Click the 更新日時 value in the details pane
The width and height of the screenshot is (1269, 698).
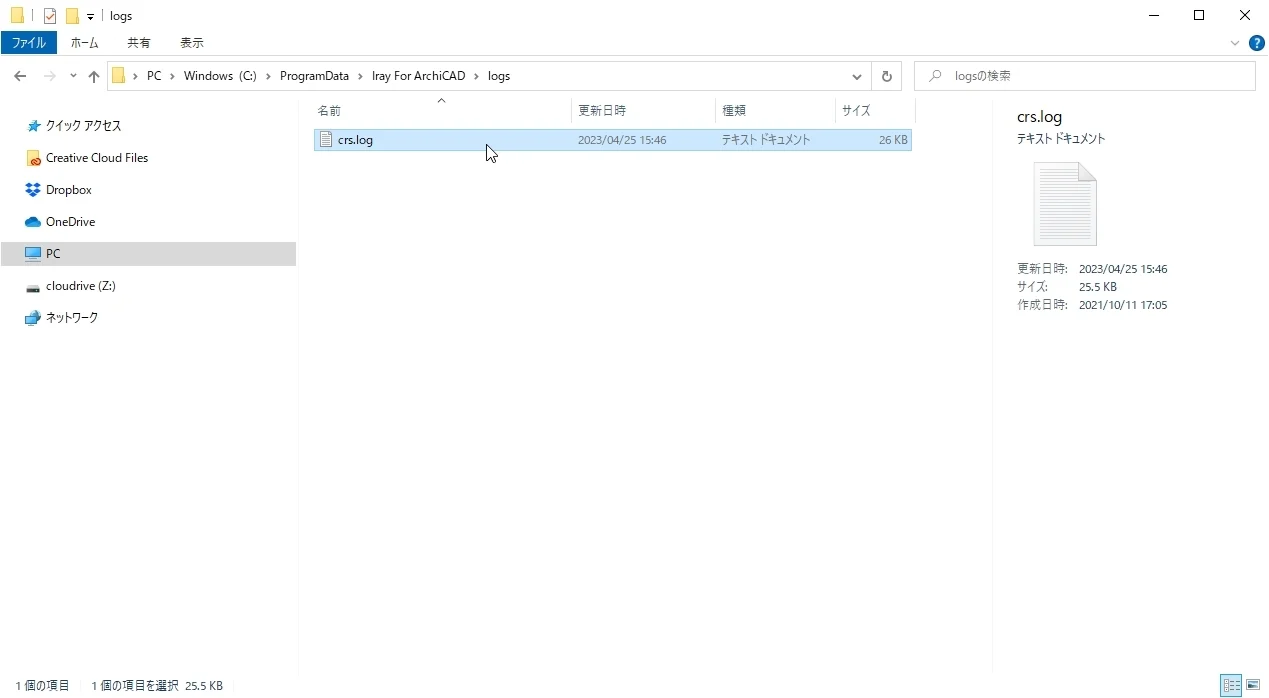point(1123,269)
